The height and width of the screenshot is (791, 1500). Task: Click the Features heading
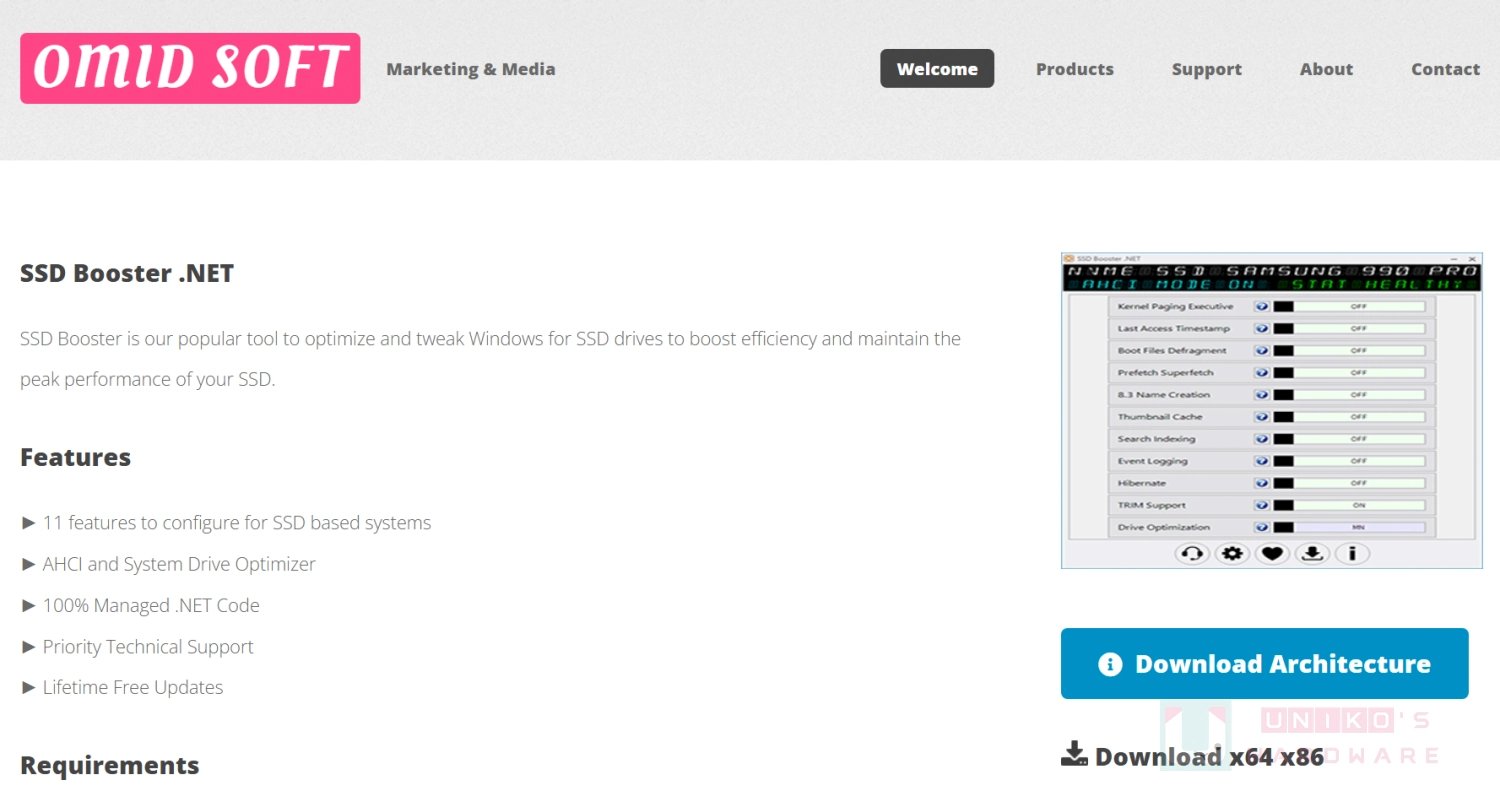pos(76,457)
